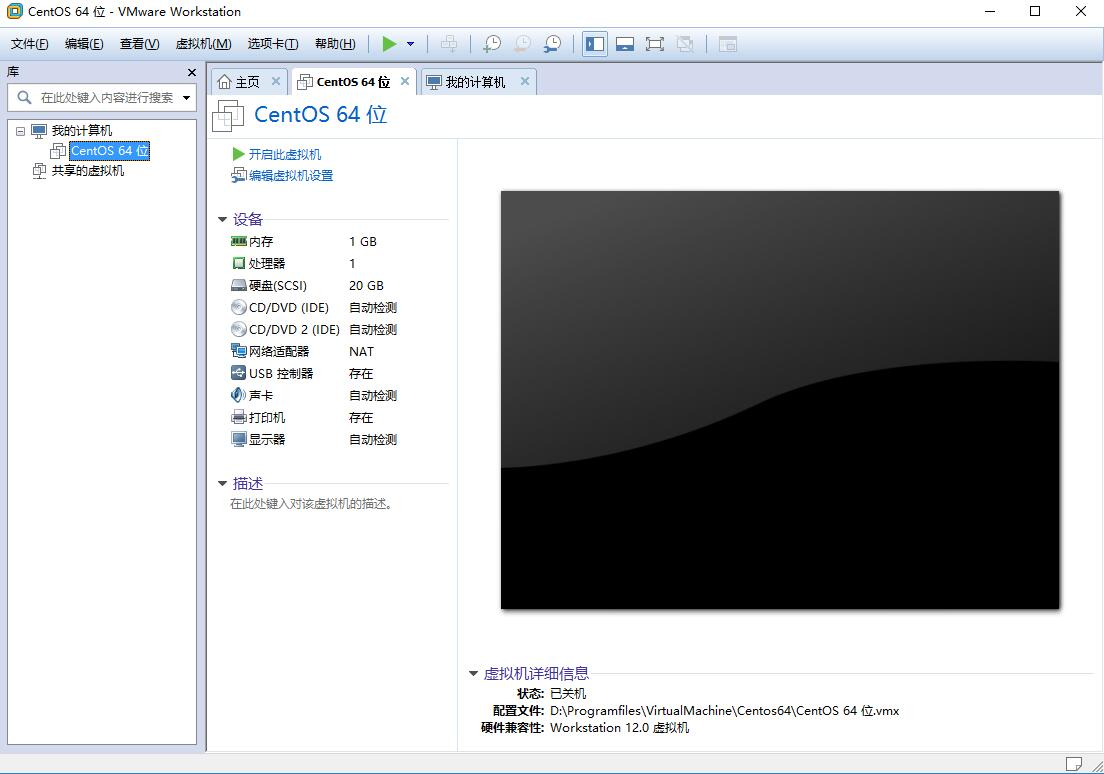Click 已关机 status text
1104x774 pixels.
(567, 694)
